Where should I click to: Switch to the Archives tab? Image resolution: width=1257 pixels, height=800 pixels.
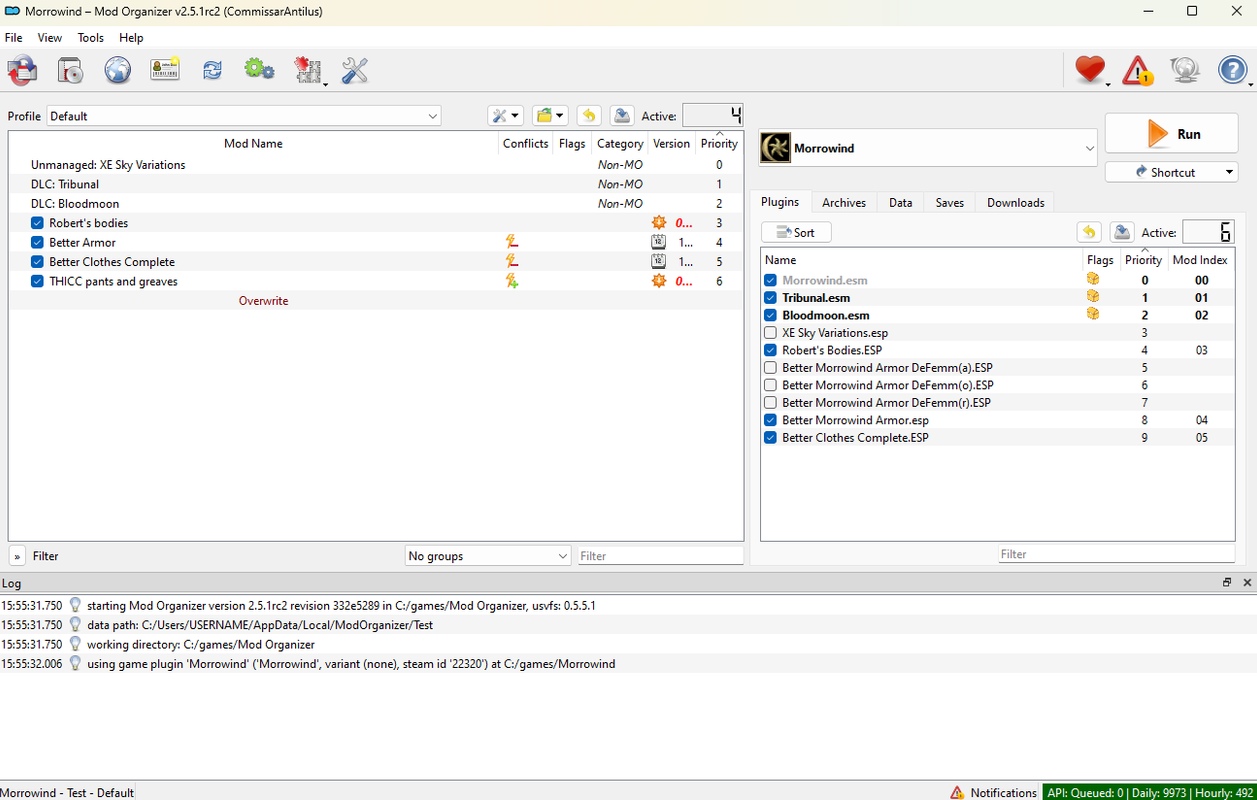pyautogui.click(x=844, y=203)
